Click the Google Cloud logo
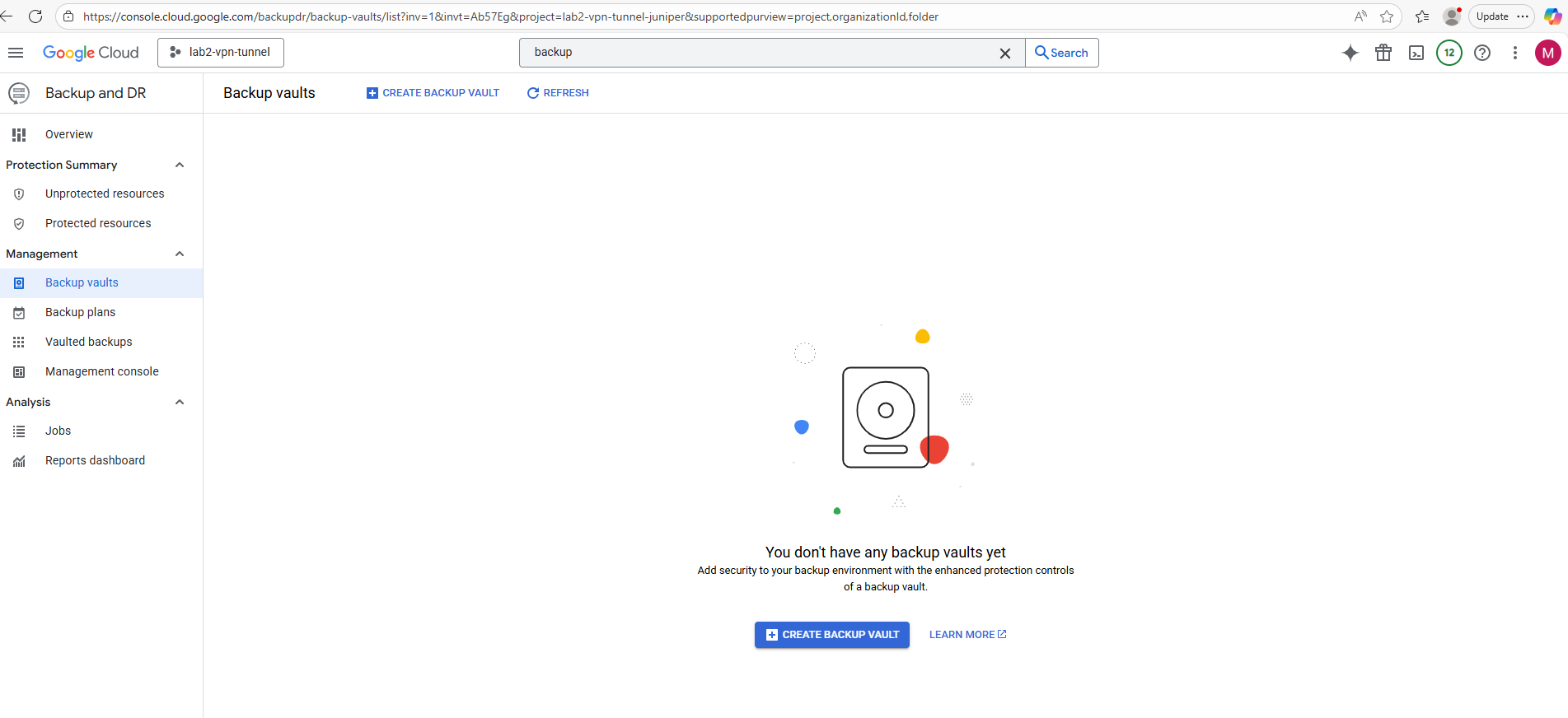Viewport: 1568px width, 718px height. (x=91, y=53)
